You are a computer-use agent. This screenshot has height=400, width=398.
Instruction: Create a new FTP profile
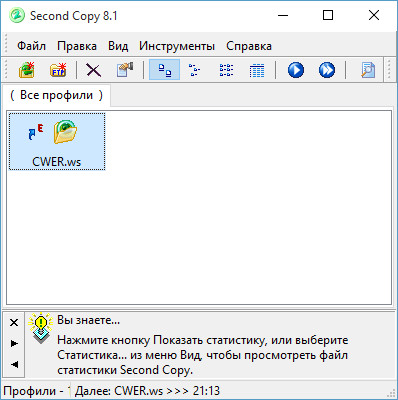point(58,70)
